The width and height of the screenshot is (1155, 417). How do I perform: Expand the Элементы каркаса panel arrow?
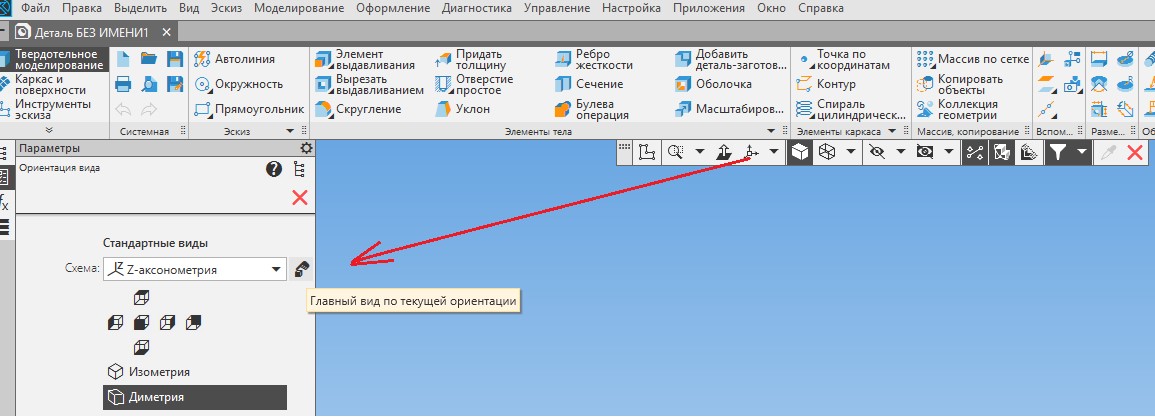pos(892,131)
